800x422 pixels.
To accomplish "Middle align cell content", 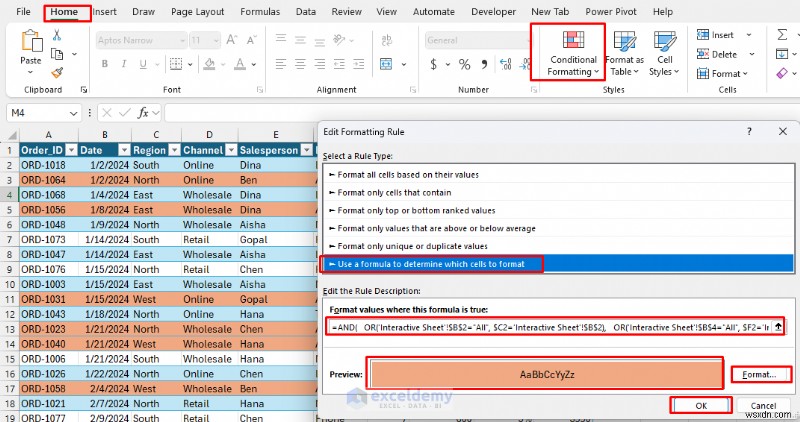I will click(300, 39).
